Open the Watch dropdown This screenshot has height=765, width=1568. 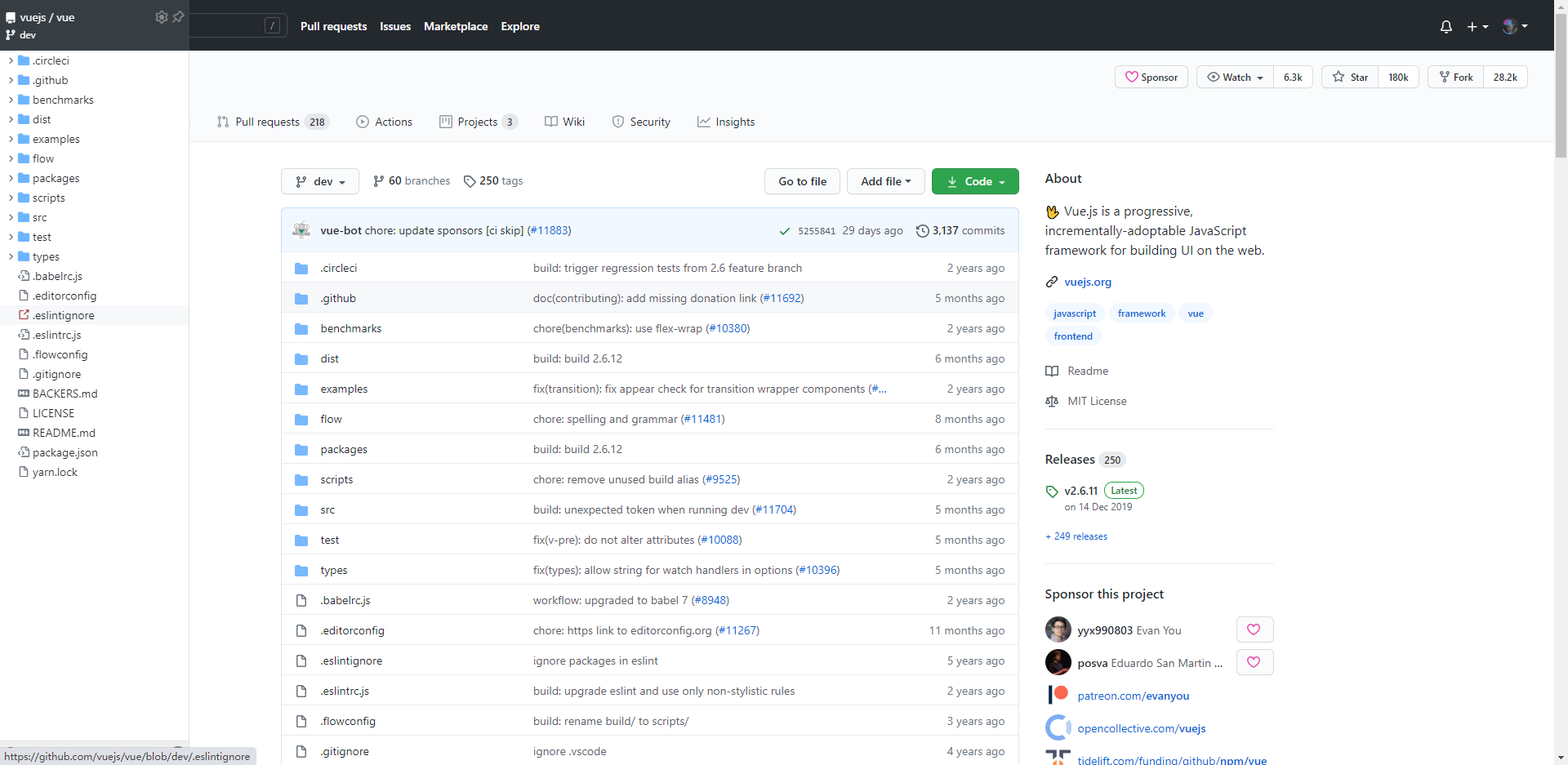click(1235, 77)
